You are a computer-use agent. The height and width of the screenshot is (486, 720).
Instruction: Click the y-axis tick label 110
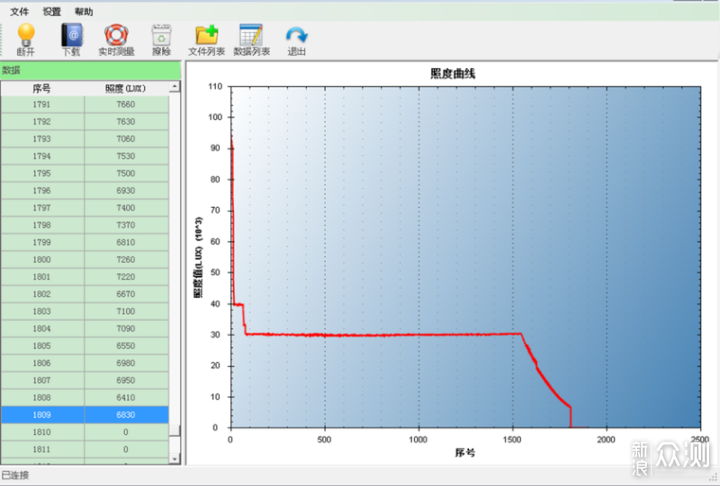tap(215, 86)
